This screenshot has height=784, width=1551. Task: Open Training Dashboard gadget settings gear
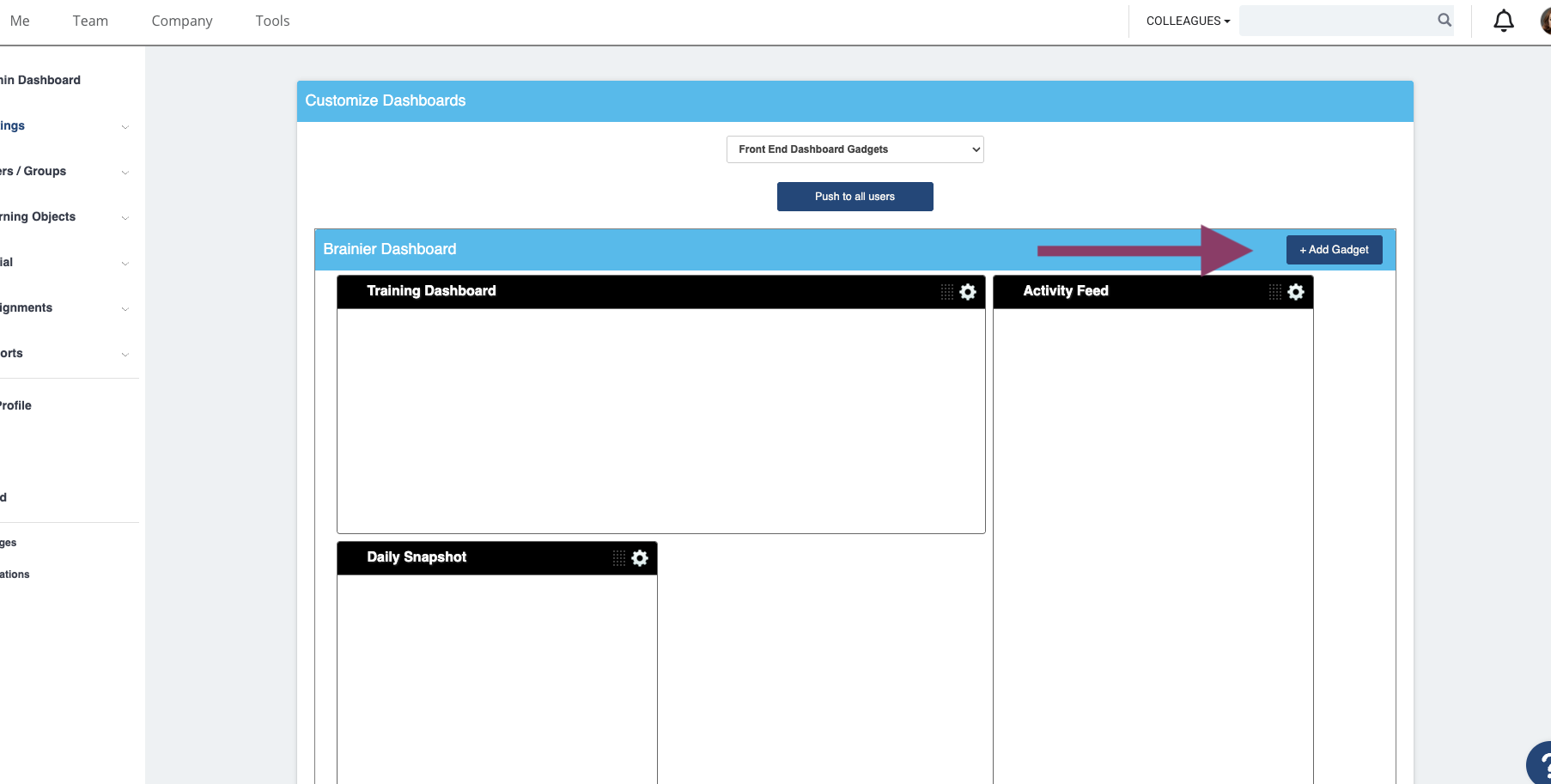968,292
